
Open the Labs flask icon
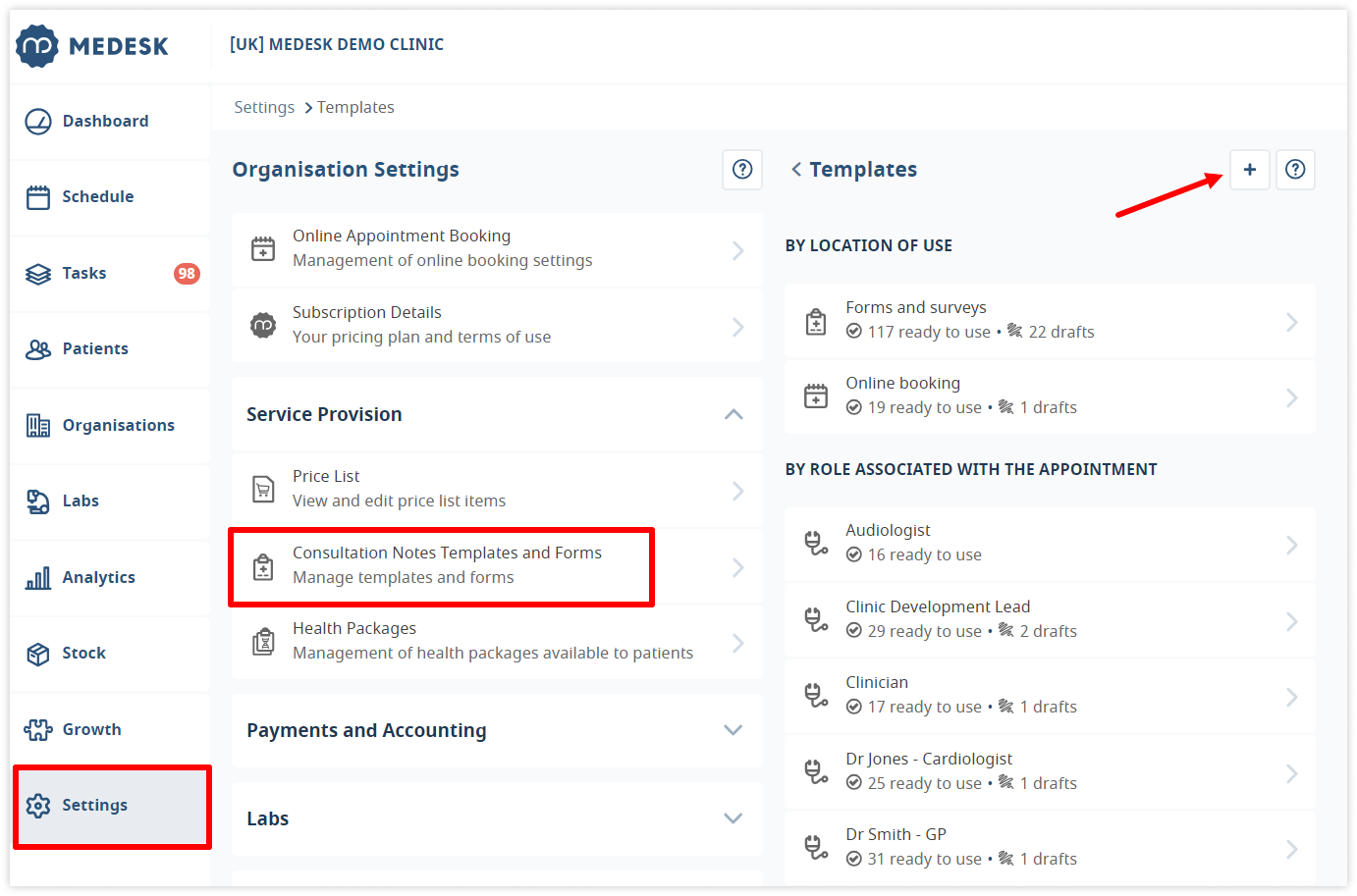(38, 501)
